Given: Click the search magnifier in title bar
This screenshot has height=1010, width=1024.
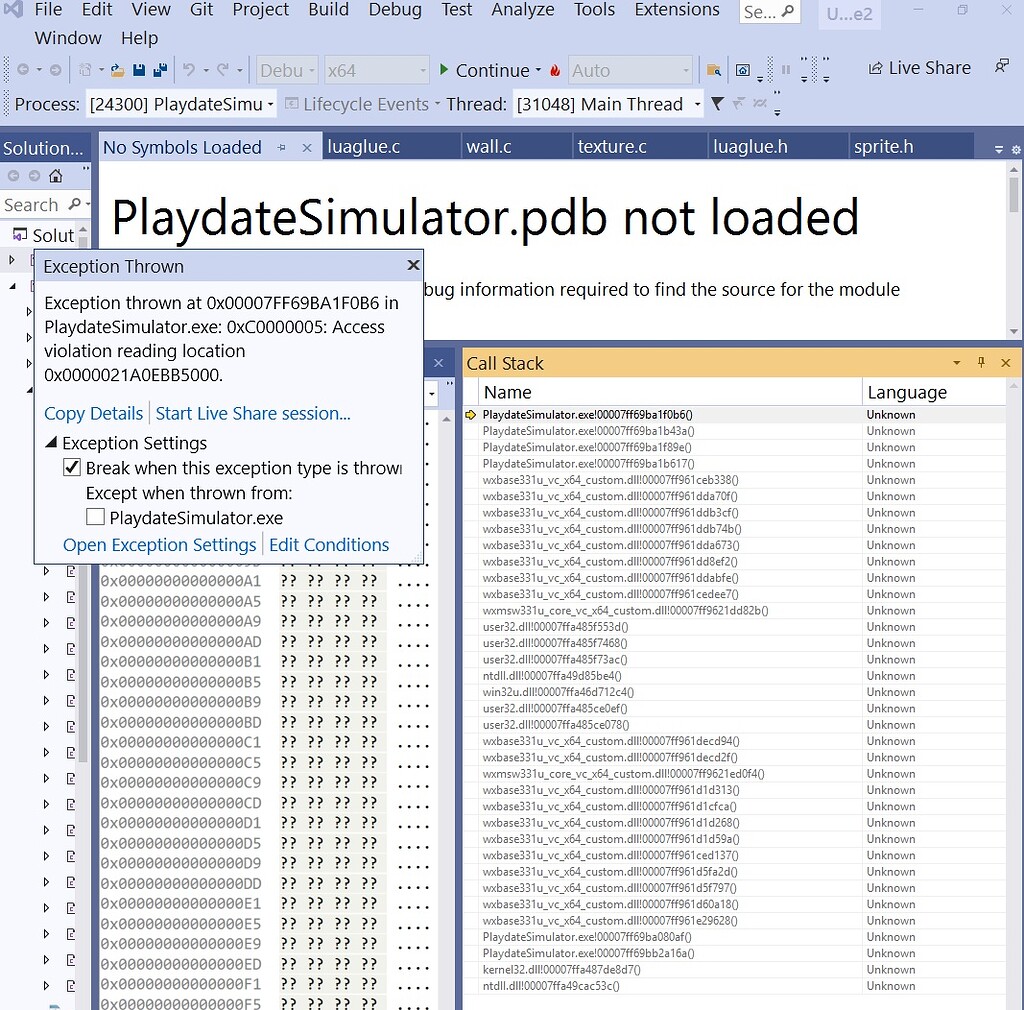Looking at the screenshot, I should [788, 11].
